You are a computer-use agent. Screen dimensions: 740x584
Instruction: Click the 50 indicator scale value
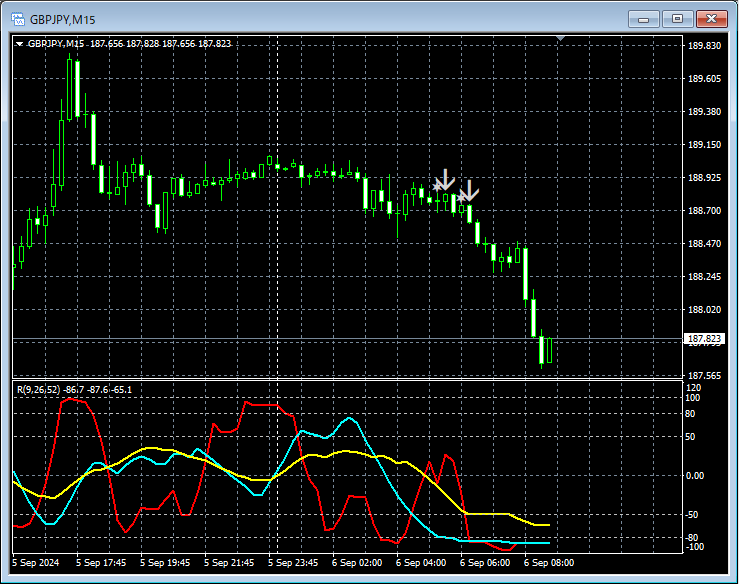690,437
